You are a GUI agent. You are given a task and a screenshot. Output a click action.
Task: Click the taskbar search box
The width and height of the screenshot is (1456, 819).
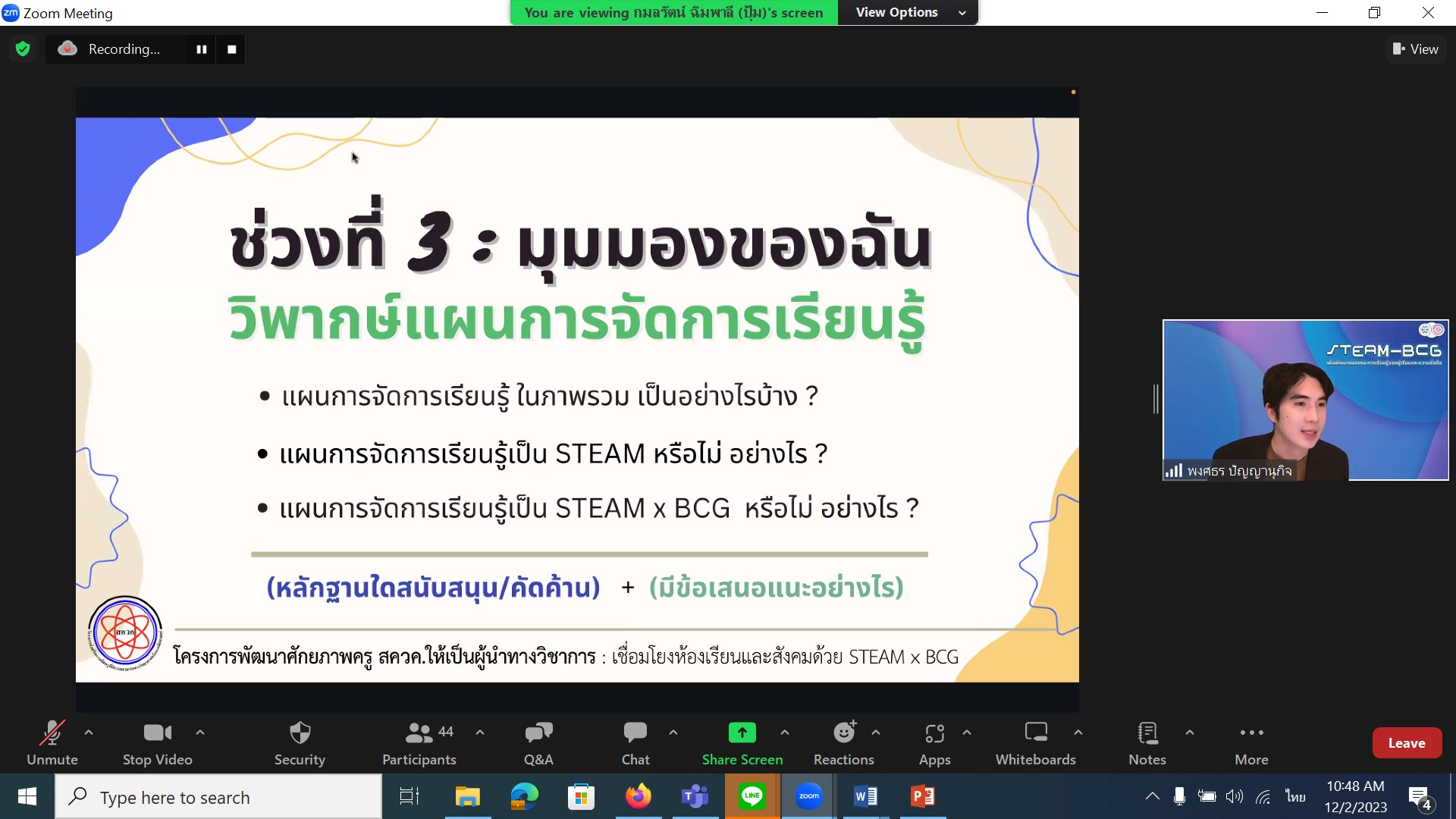tap(219, 796)
